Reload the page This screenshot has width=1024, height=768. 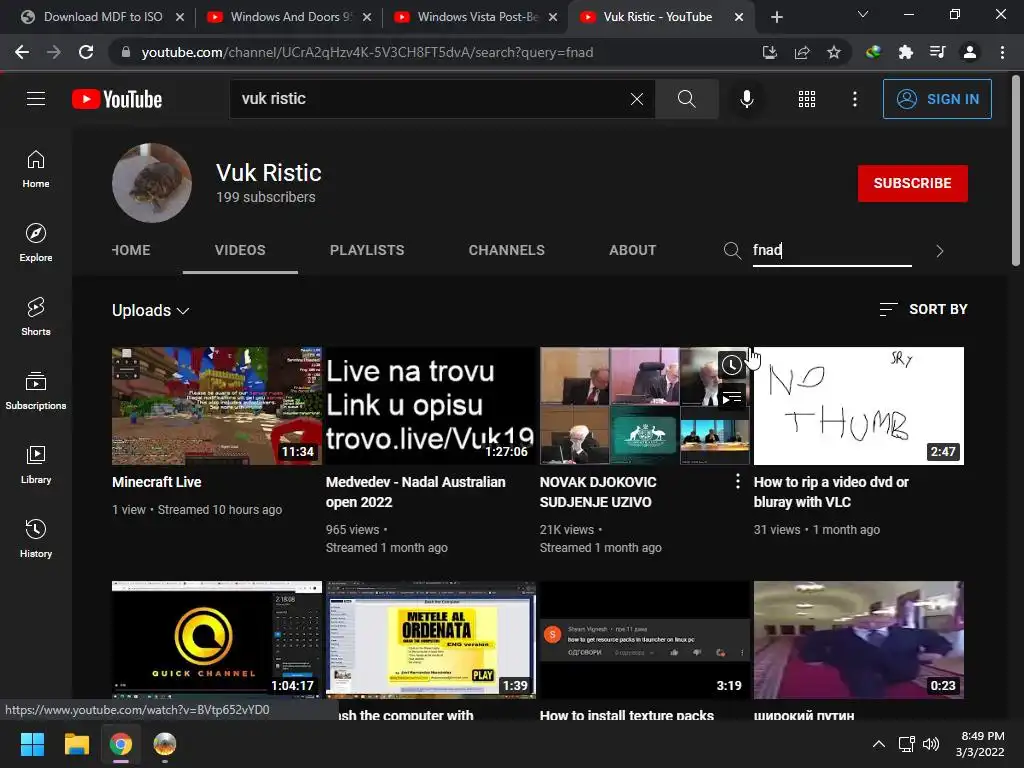[86, 52]
